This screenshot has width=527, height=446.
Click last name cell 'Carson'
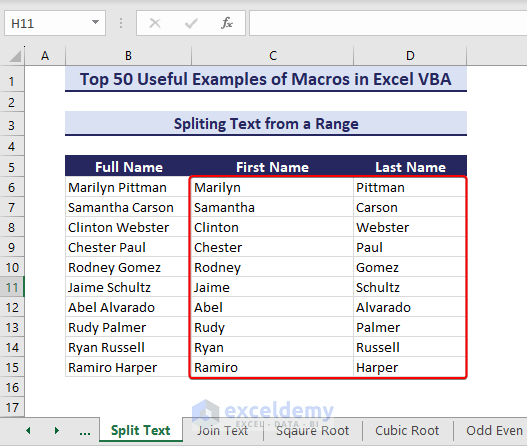[410, 207]
